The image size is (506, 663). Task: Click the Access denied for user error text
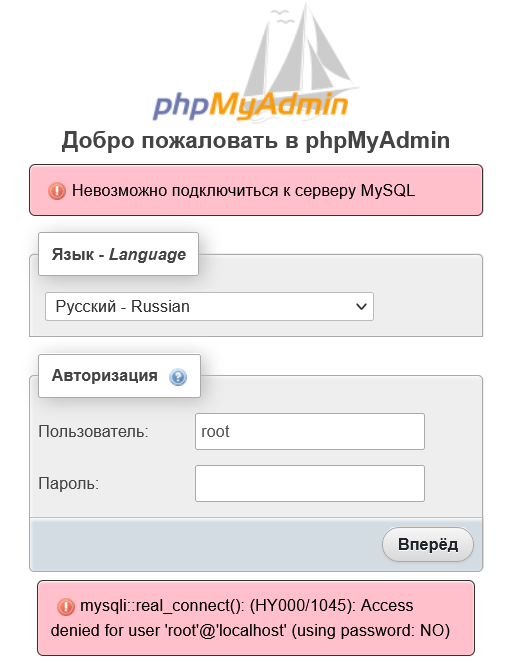[250, 618]
